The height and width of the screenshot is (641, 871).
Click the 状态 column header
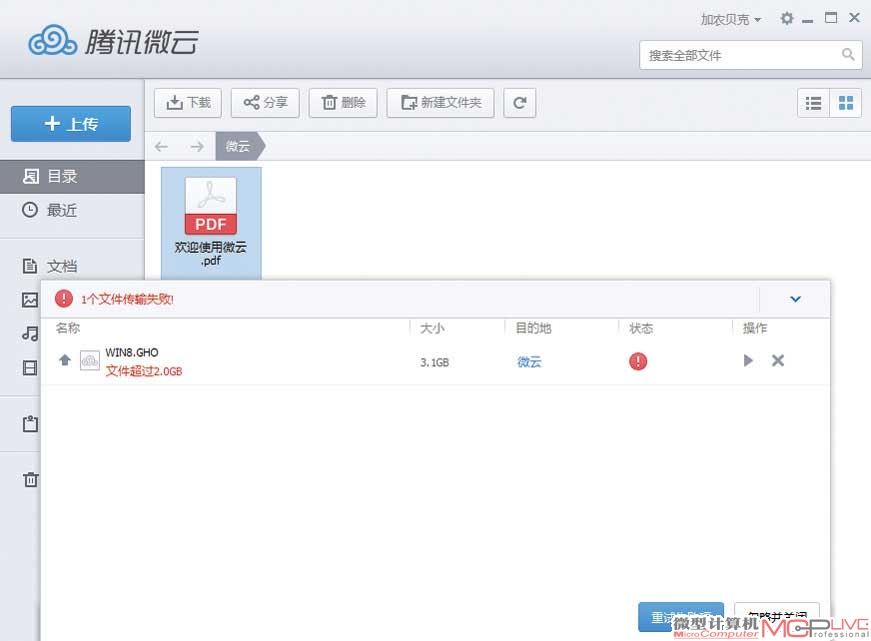pyautogui.click(x=641, y=328)
